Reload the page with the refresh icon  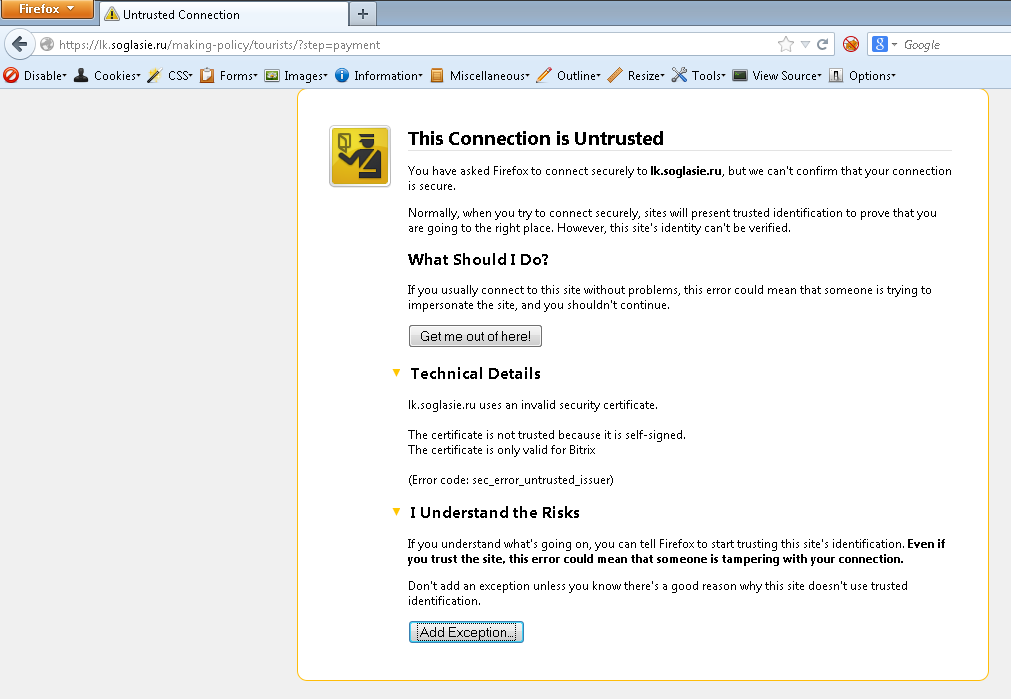tap(822, 44)
